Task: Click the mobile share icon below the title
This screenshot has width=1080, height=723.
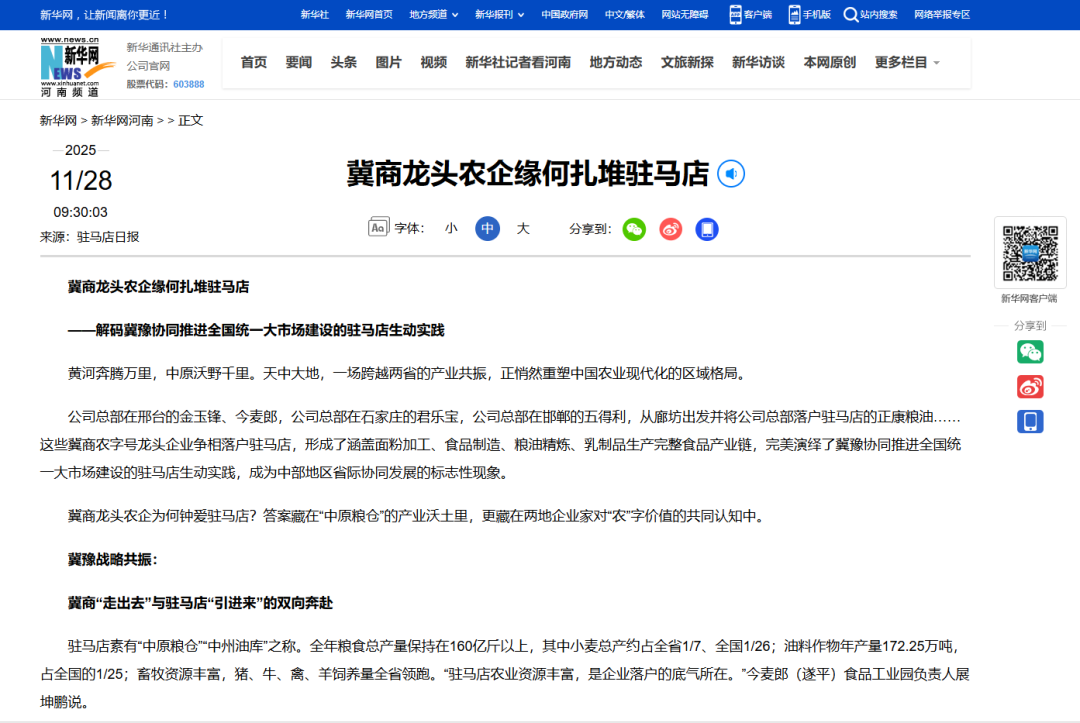Action: (707, 229)
